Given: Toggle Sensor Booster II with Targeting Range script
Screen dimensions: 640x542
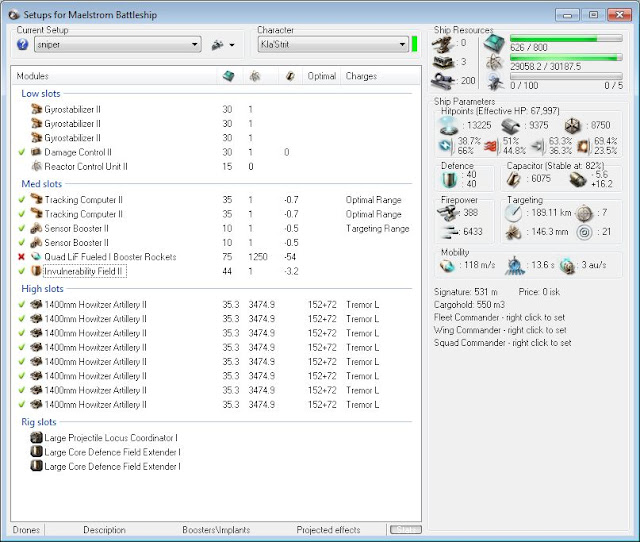Looking at the screenshot, I should coord(22,228).
